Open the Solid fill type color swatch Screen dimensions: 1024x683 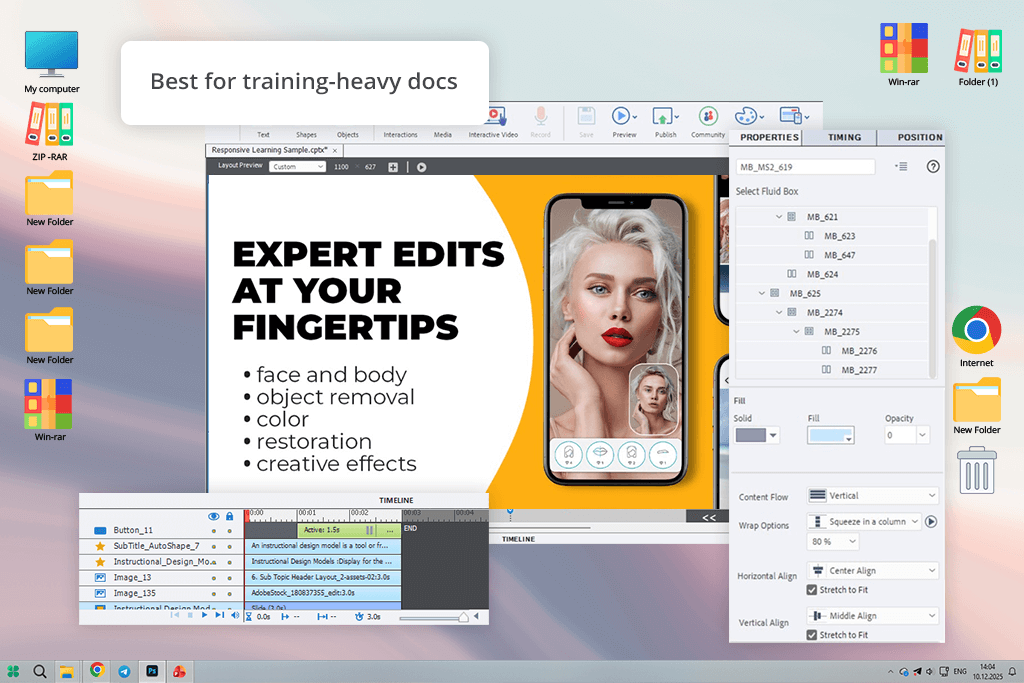coord(756,435)
